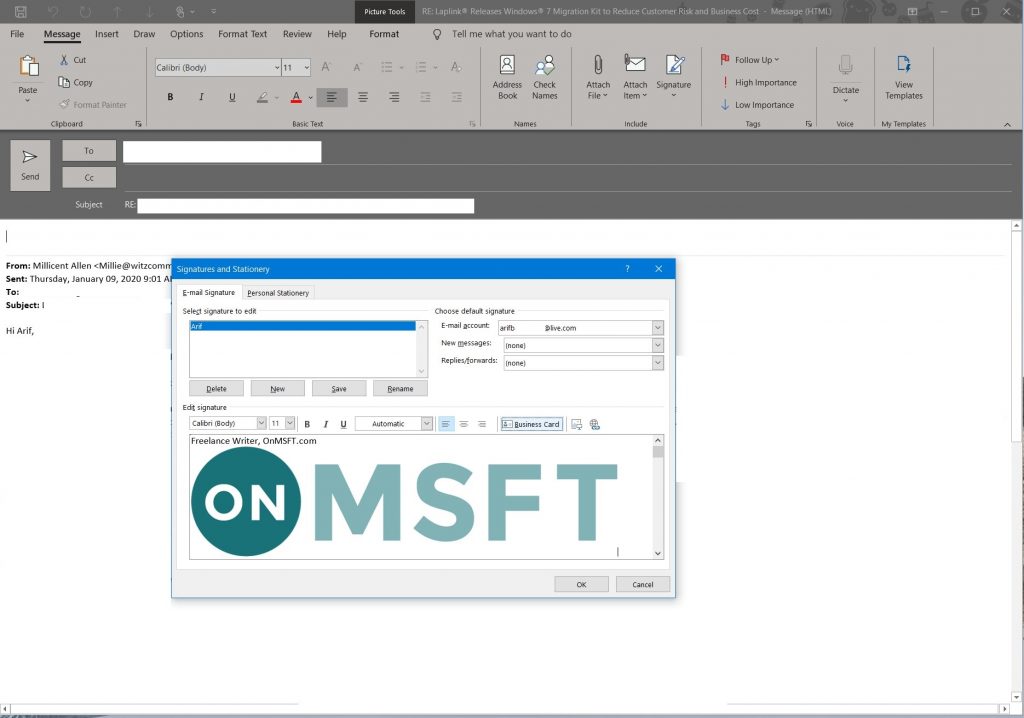1024x718 pixels.
Task: Insert a picture into the signature
Action: [577, 424]
